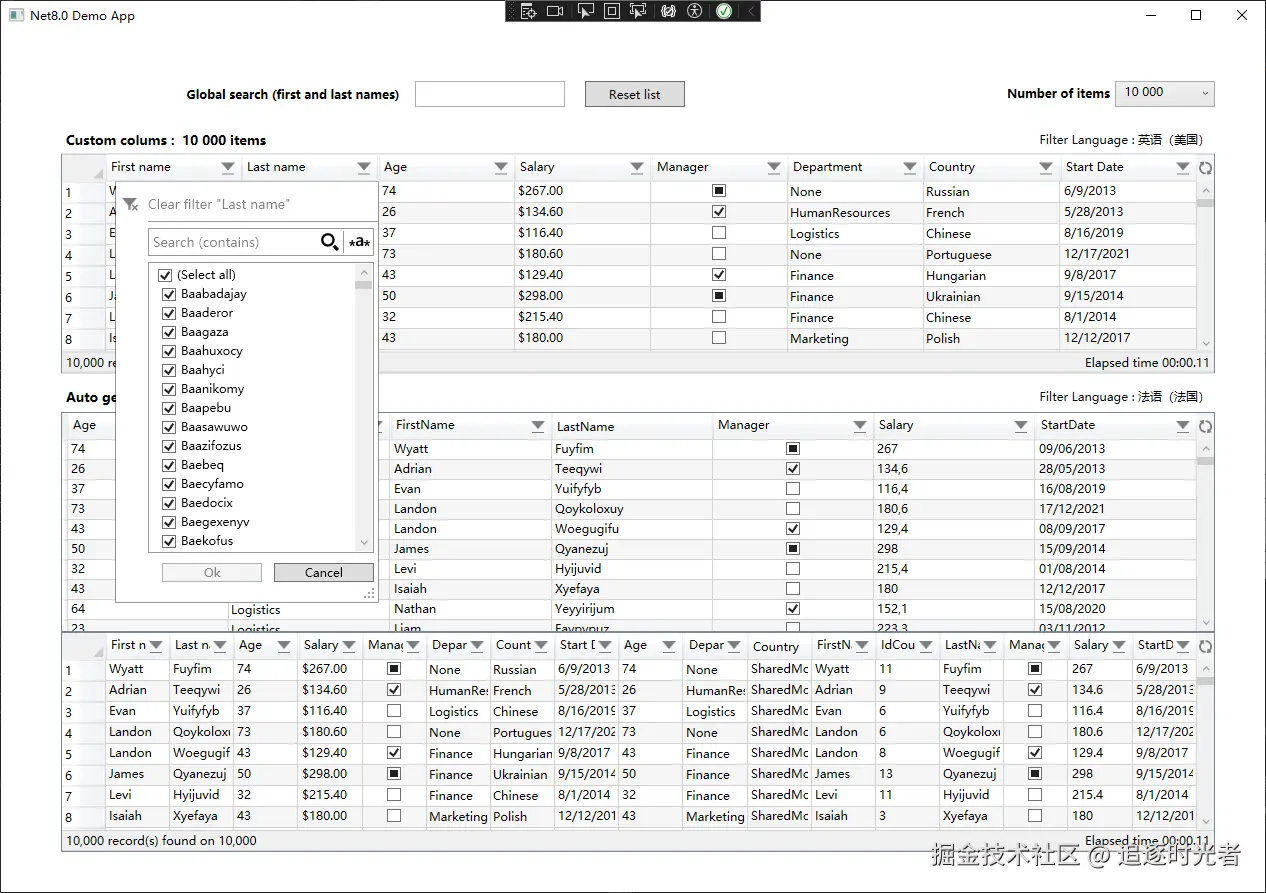Open the FirstName filter icon in middle grid
The height and width of the screenshot is (893, 1266).
point(538,426)
